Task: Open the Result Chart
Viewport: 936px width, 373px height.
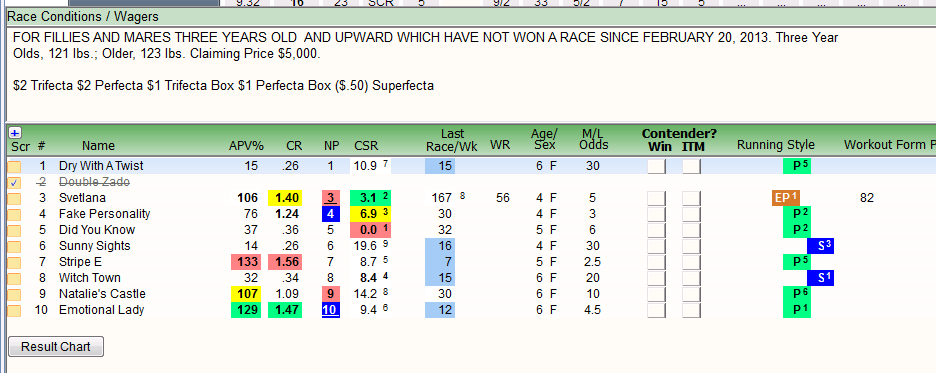Action: point(56,347)
